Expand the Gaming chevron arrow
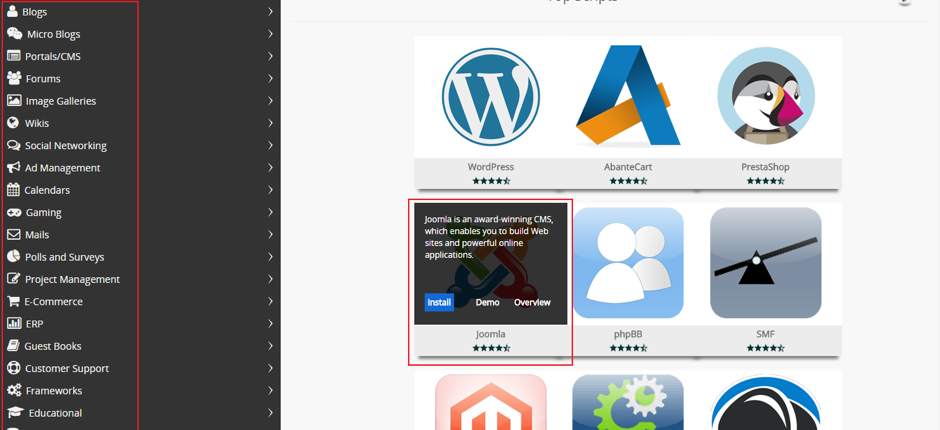Screen dimensions: 940x430 [270, 212]
